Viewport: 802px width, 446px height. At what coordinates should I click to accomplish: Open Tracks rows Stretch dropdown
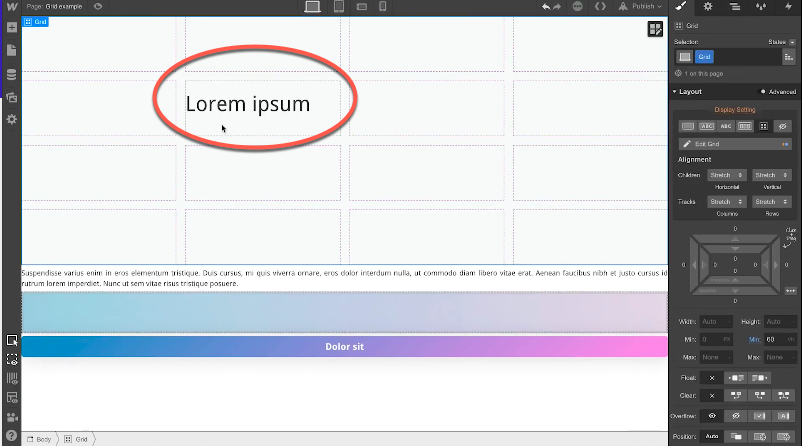(x=770, y=201)
